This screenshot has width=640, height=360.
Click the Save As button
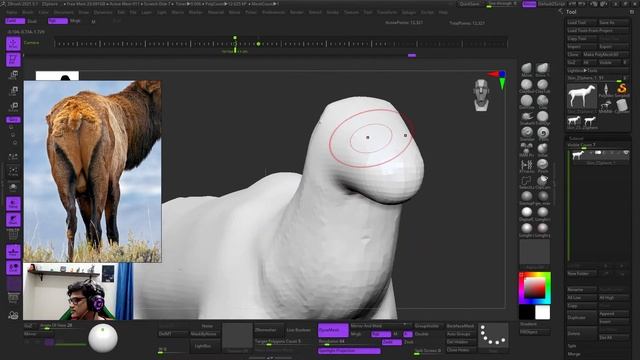[613, 23]
